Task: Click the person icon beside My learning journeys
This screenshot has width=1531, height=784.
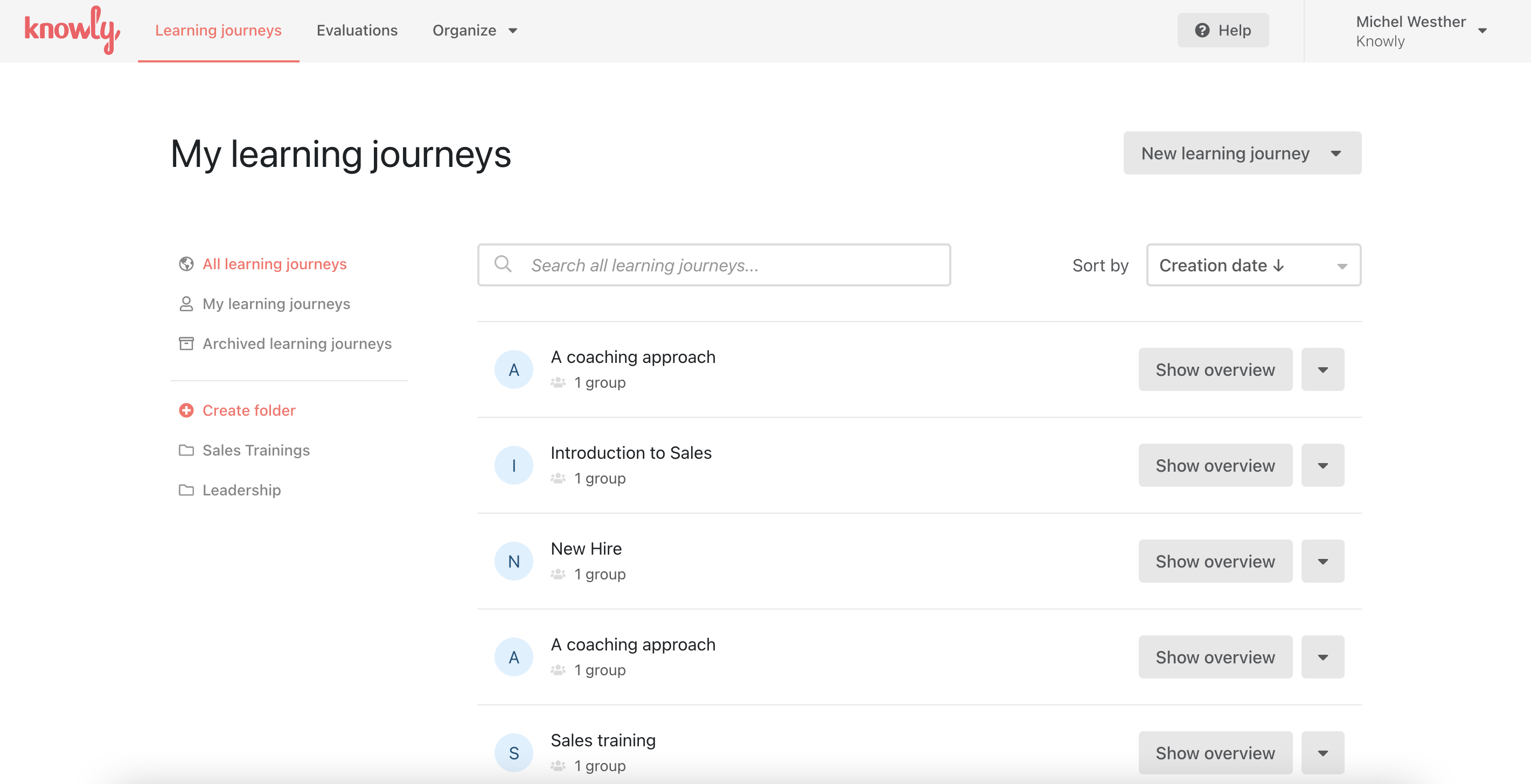Action: [x=186, y=304]
